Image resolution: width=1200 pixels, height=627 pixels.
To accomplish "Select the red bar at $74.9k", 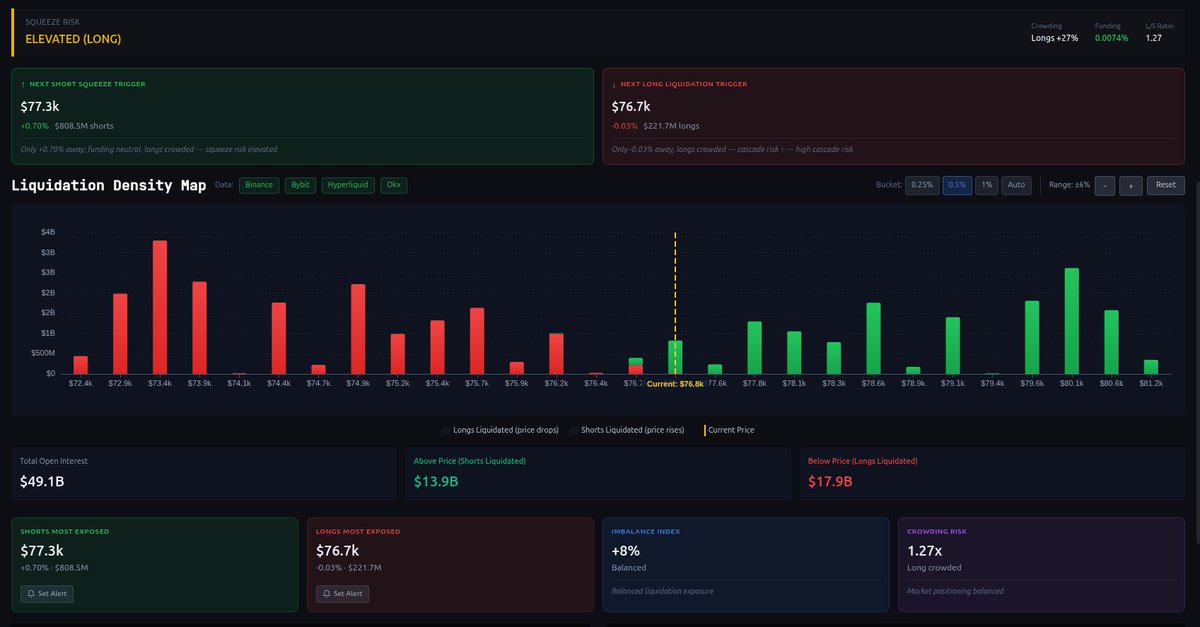I will pyautogui.click(x=358, y=329).
